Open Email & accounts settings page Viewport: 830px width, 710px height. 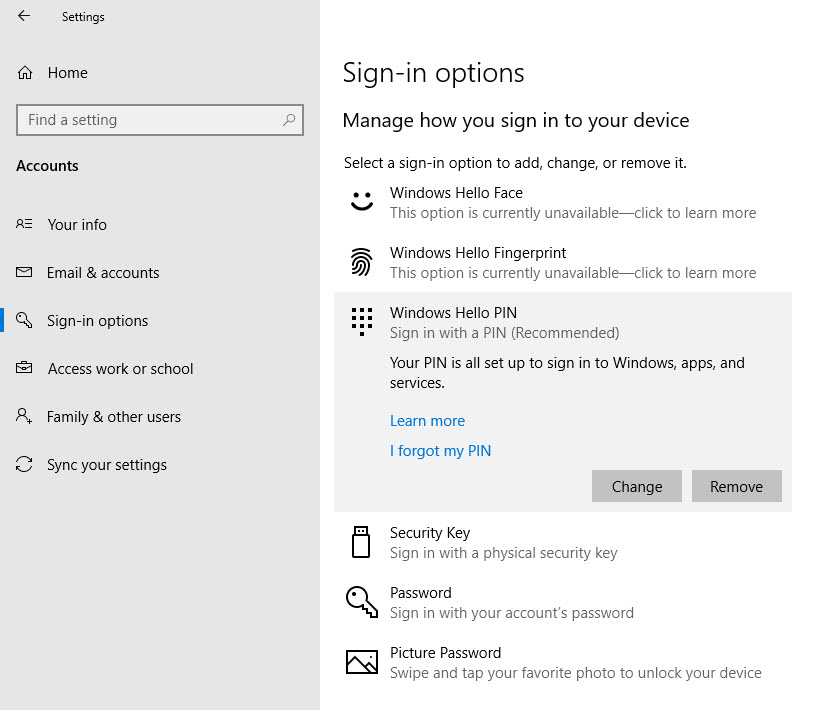[103, 273]
